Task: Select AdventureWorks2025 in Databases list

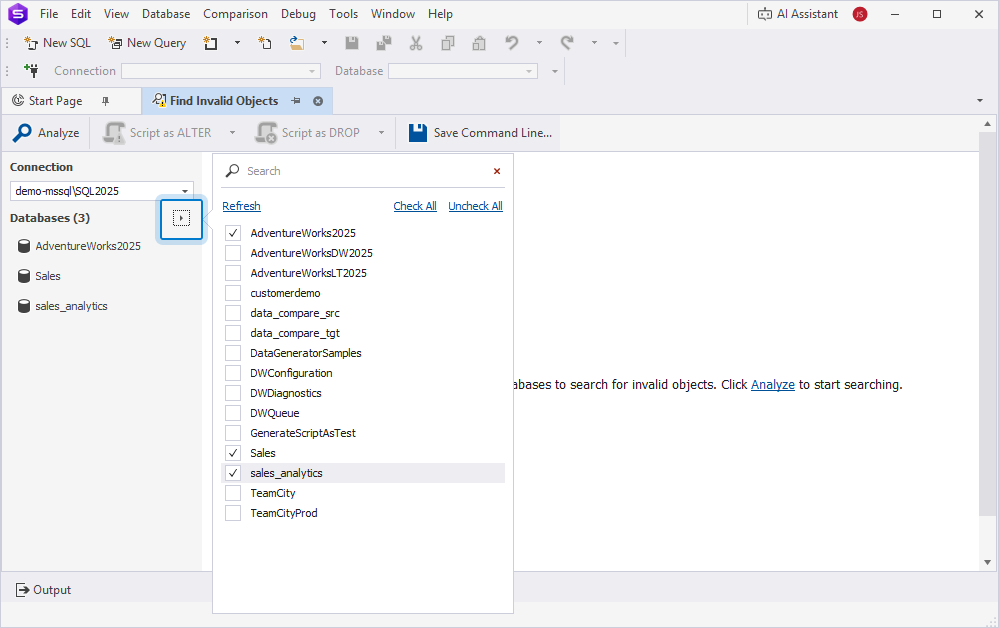Action: 80,246
